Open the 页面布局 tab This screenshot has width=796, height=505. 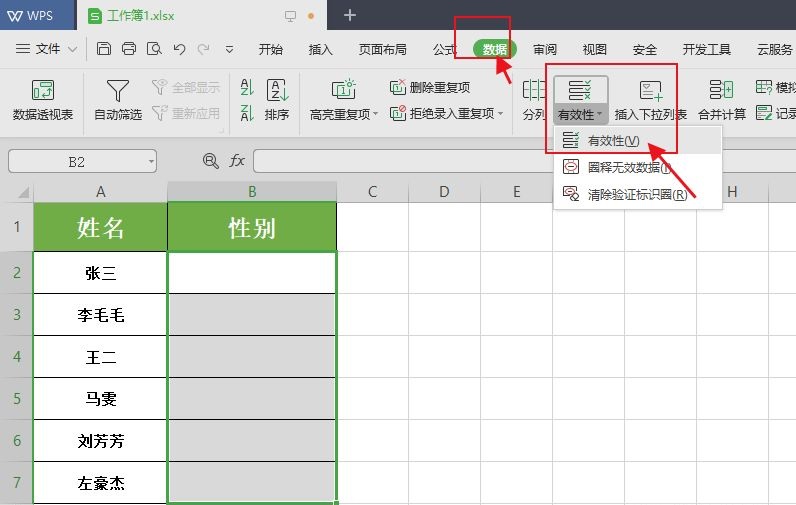click(382, 49)
